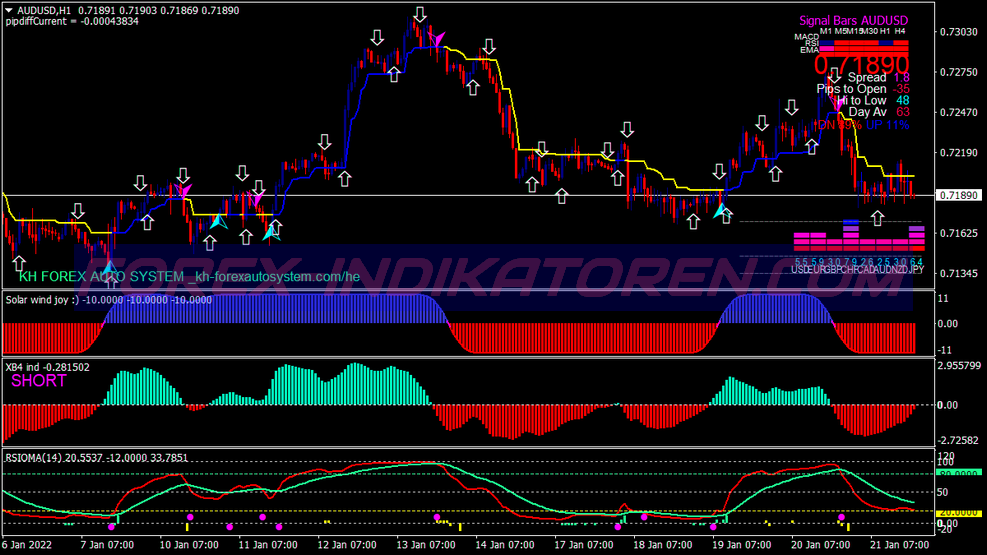Click the 17 Jan 07:00 date on time axis
Image resolution: width=987 pixels, height=555 pixels.
point(584,544)
